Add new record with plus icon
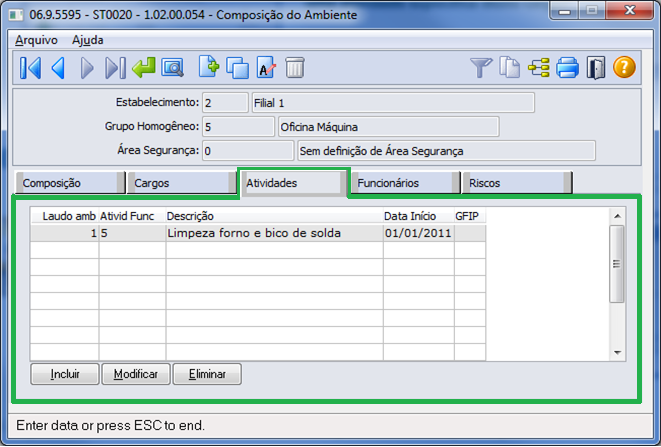This screenshot has width=661, height=447. (x=209, y=67)
